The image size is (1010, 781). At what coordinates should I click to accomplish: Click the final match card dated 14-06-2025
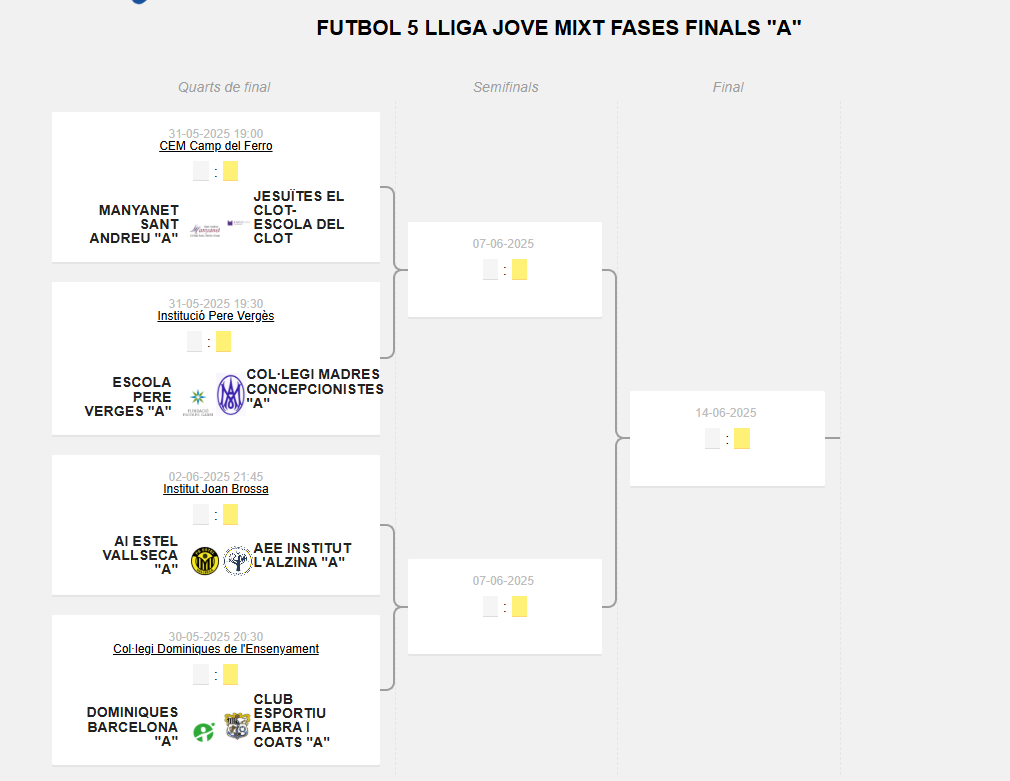727,438
